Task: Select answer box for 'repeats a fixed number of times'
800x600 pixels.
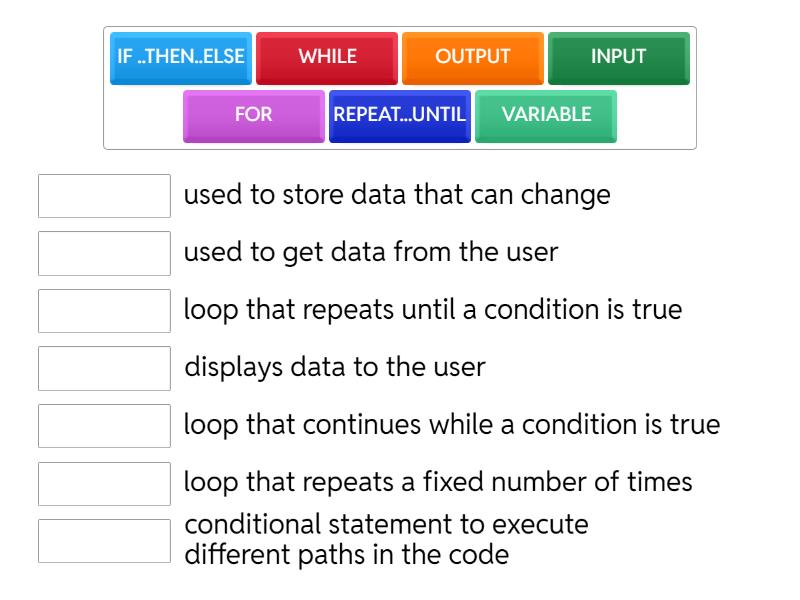Action: point(104,483)
